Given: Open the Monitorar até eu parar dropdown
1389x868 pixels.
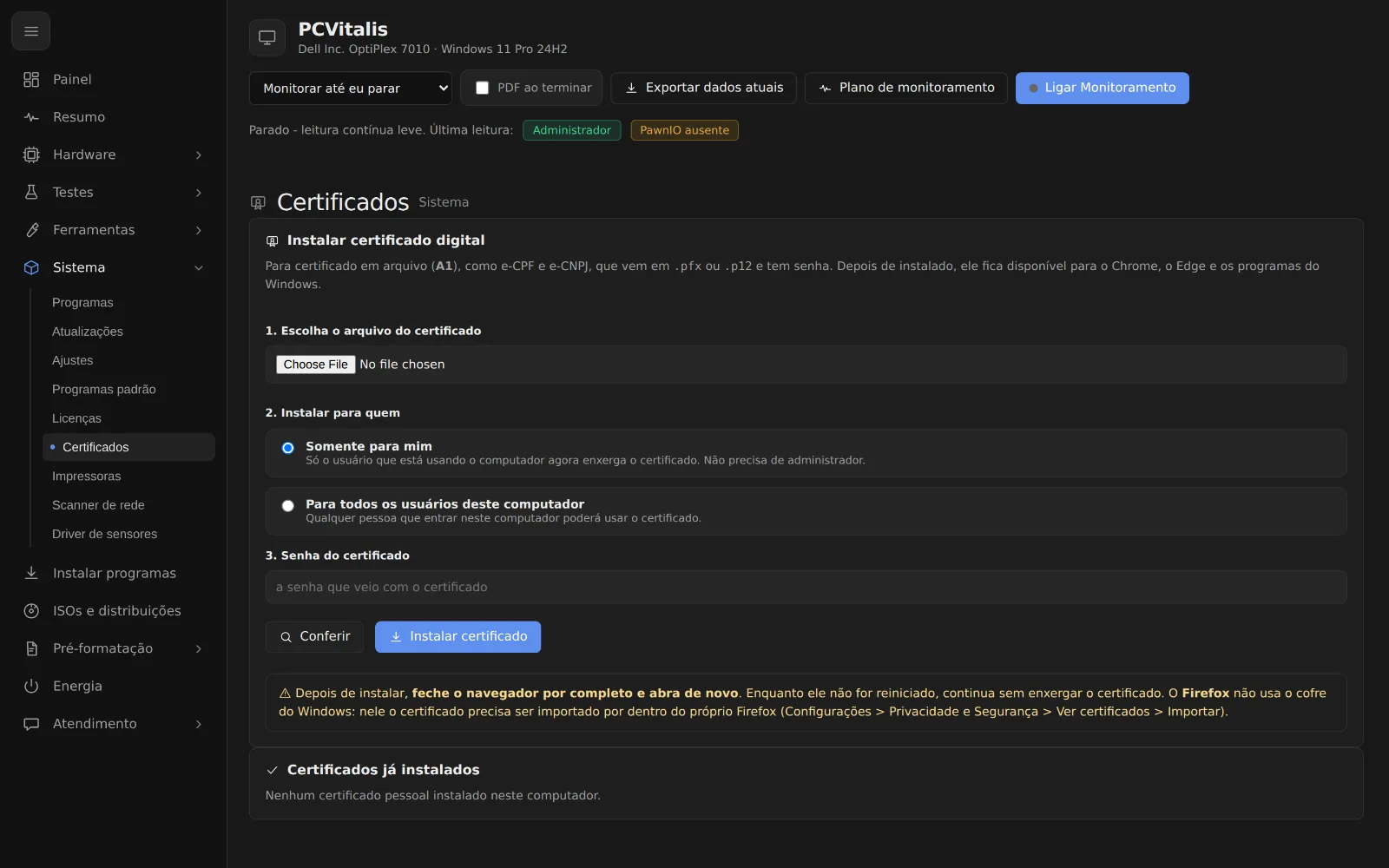Looking at the screenshot, I should [x=351, y=88].
